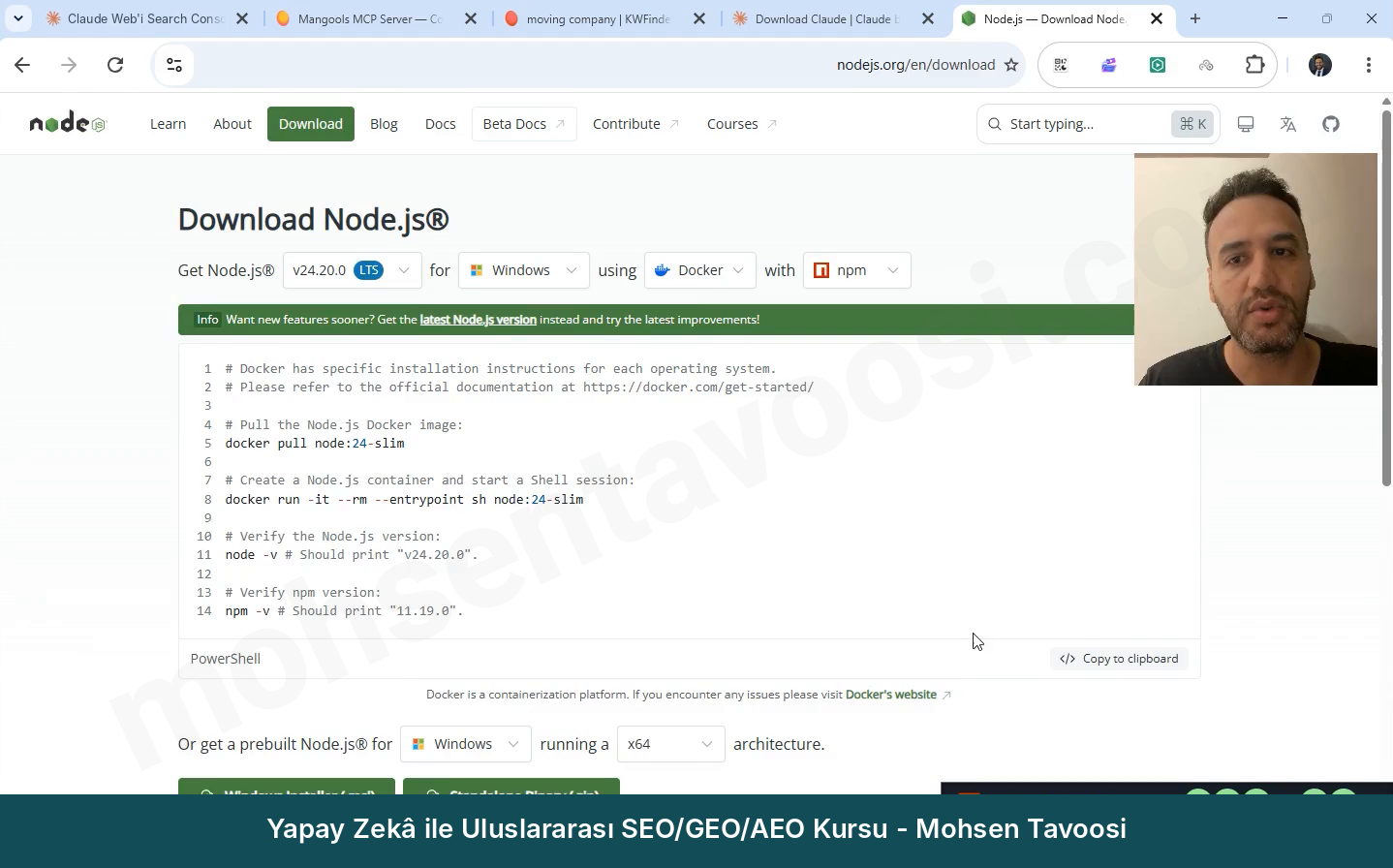This screenshot has height=868, width=1393.
Task: Close the Mangools MCP Server tab
Action: (471, 18)
